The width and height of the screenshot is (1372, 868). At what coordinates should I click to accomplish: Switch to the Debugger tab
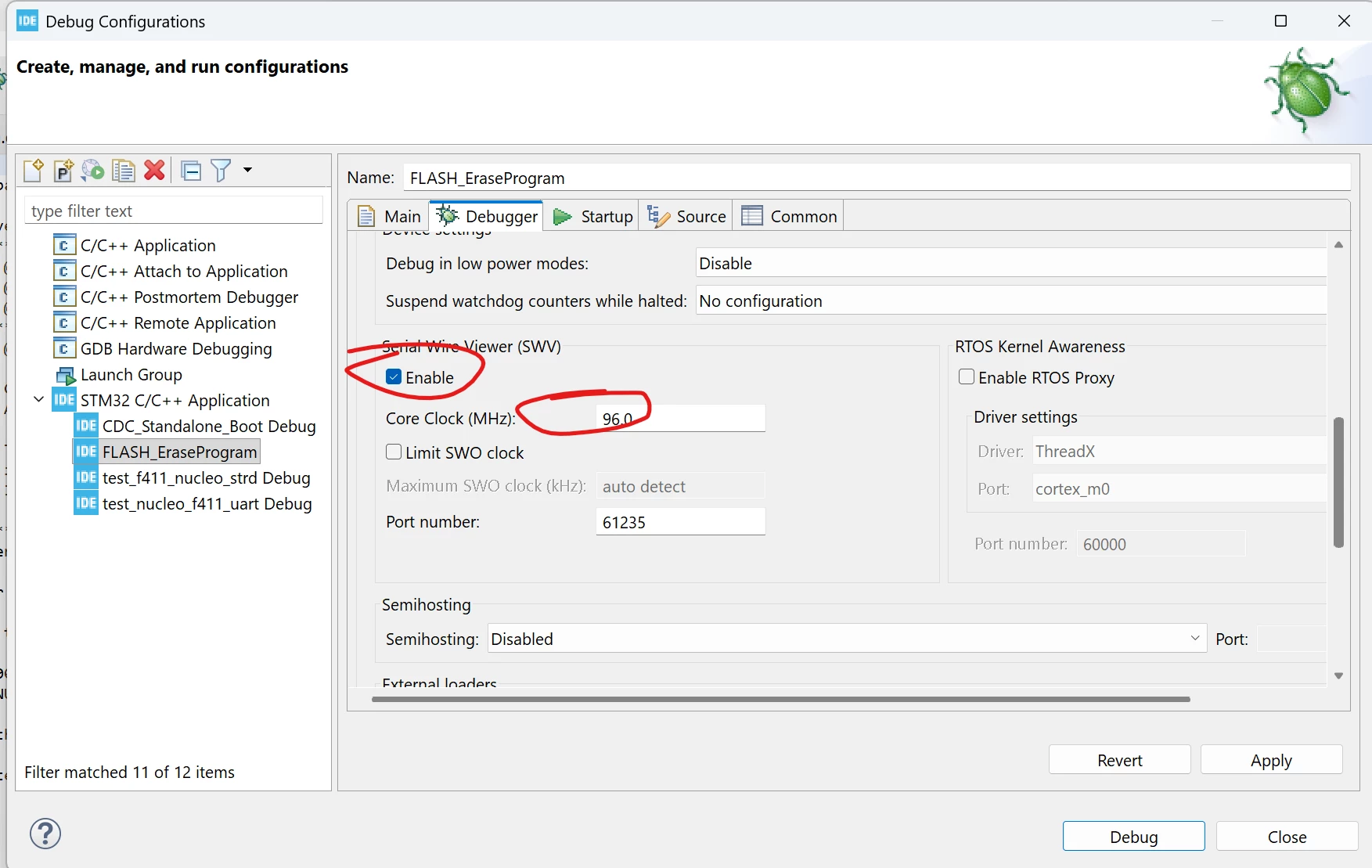[x=487, y=216]
